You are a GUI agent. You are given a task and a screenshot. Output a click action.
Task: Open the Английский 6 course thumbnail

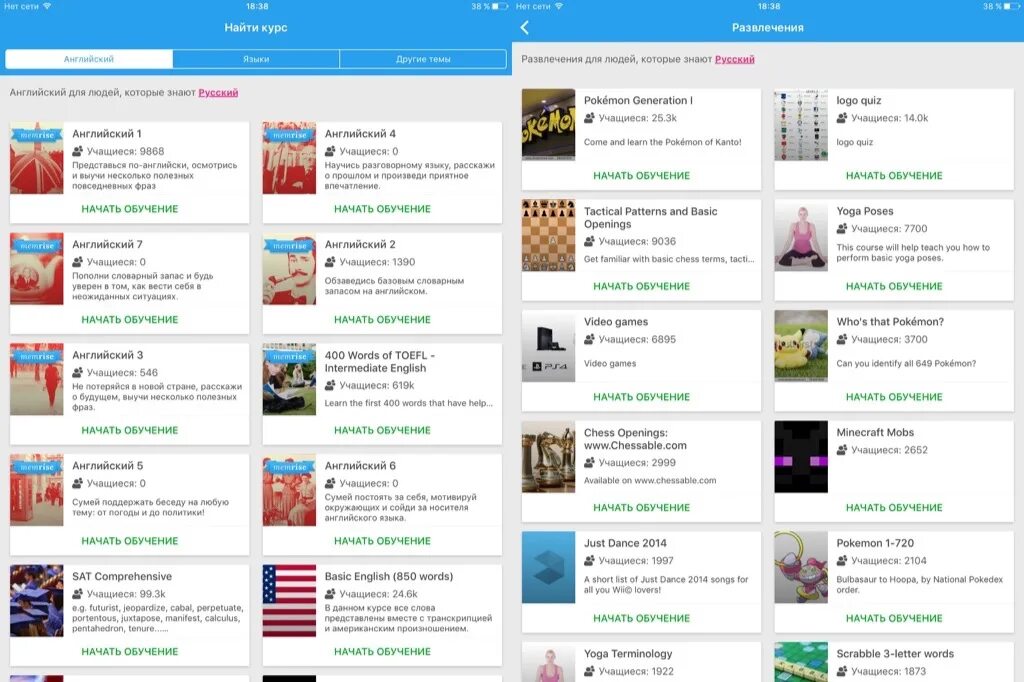(289, 490)
